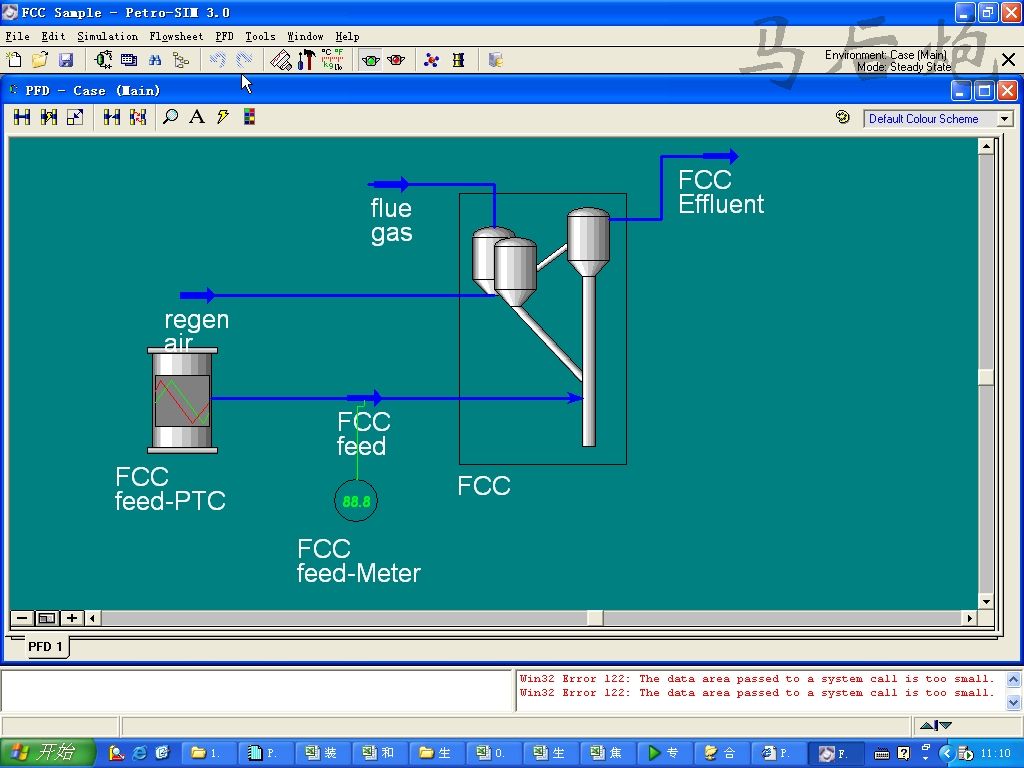1024x768 pixels.
Task: Open the new case blank page icon
Action: pyautogui.click(x=14, y=60)
